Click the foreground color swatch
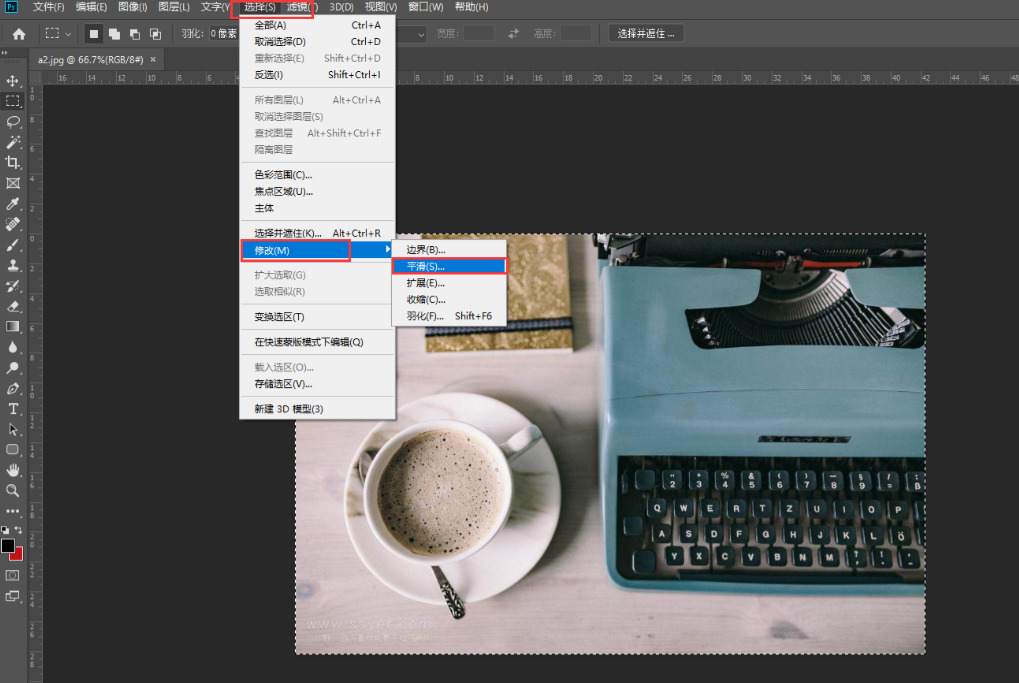1019x683 pixels. 8,546
